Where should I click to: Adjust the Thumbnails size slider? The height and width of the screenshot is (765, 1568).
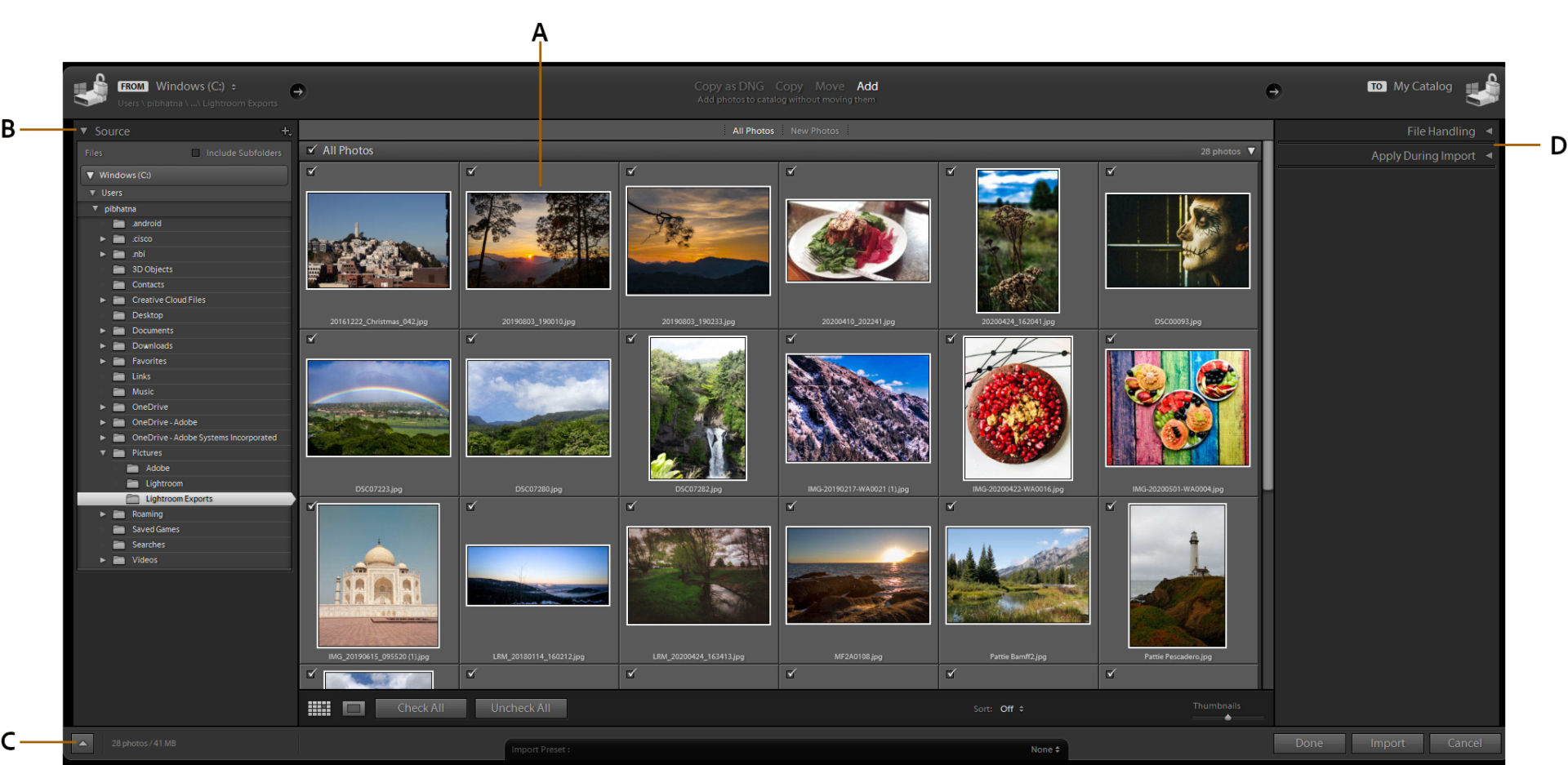1227,717
